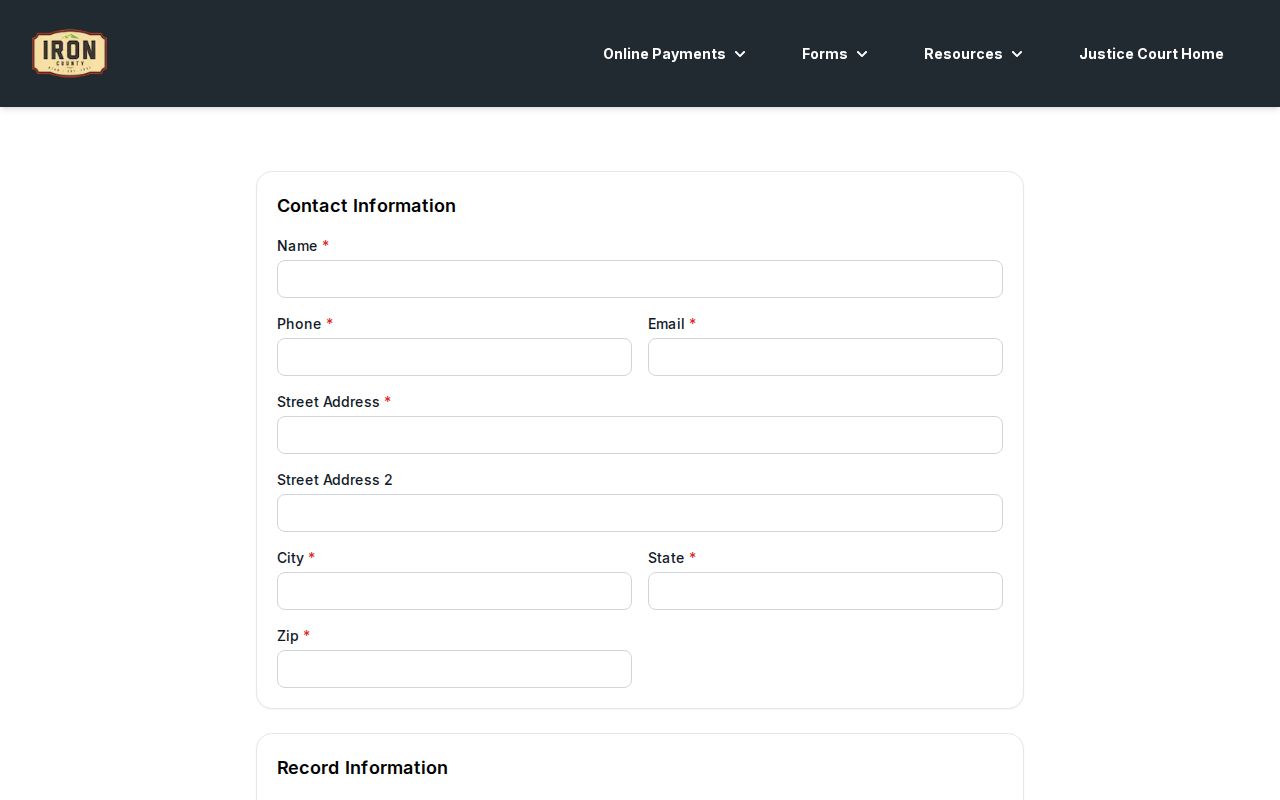Click the Contact Information heading
The height and width of the screenshot is (800, 1280).
pyautogui.click(x=366, y=206)
